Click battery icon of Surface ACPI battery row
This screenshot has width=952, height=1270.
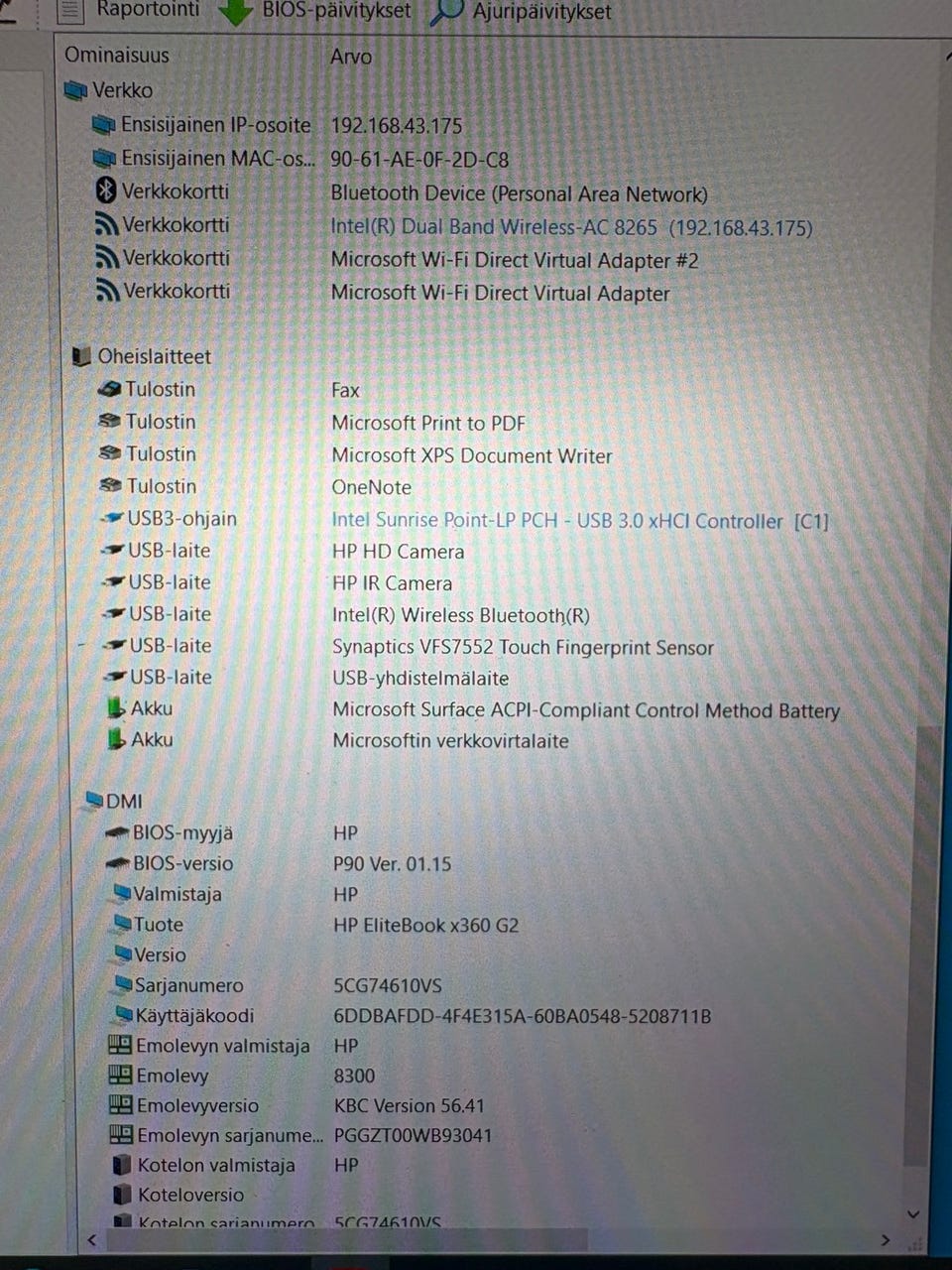[x=117, y=708]
